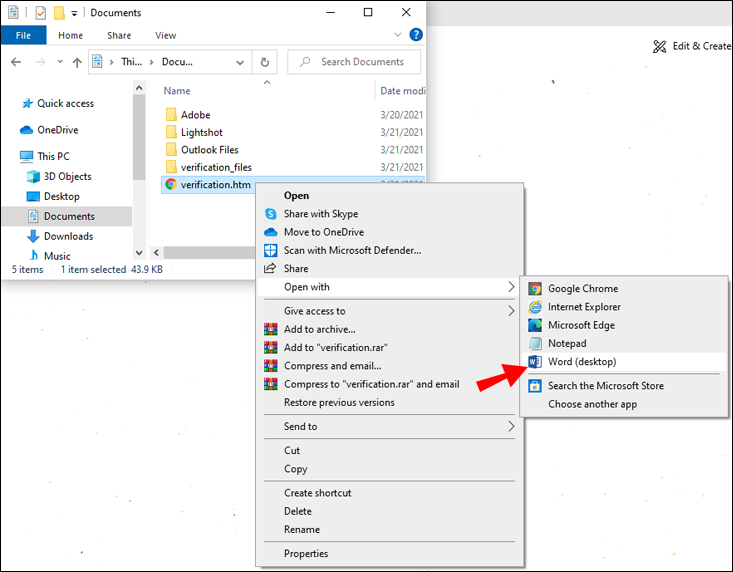Choose Internet Explorer in Open with list
Image resolution: width=733 pixels, height=572 pixels.
click(x=624, y=307)
